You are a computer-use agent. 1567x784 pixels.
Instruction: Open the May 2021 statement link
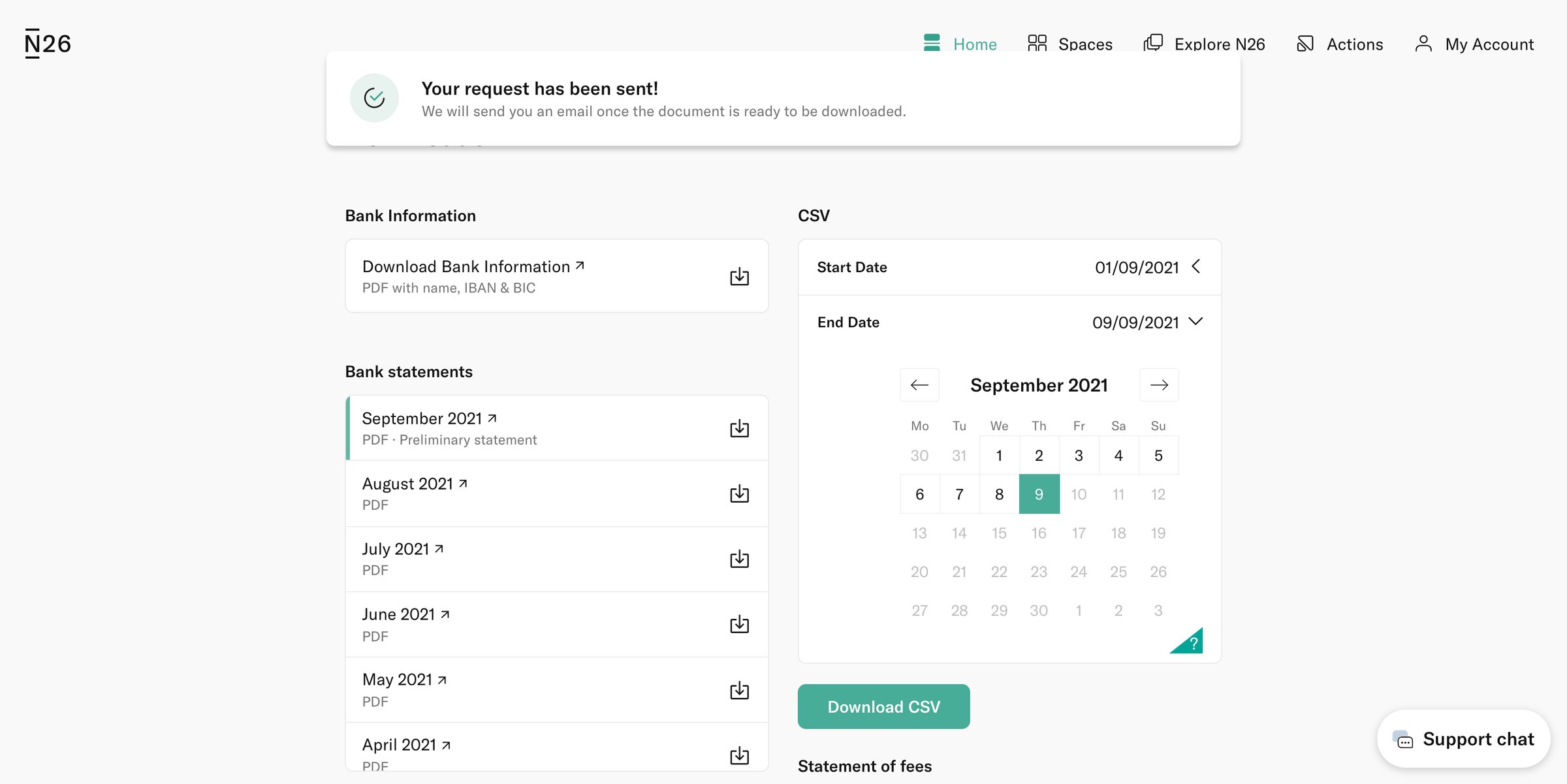click(x=405, y=680)
